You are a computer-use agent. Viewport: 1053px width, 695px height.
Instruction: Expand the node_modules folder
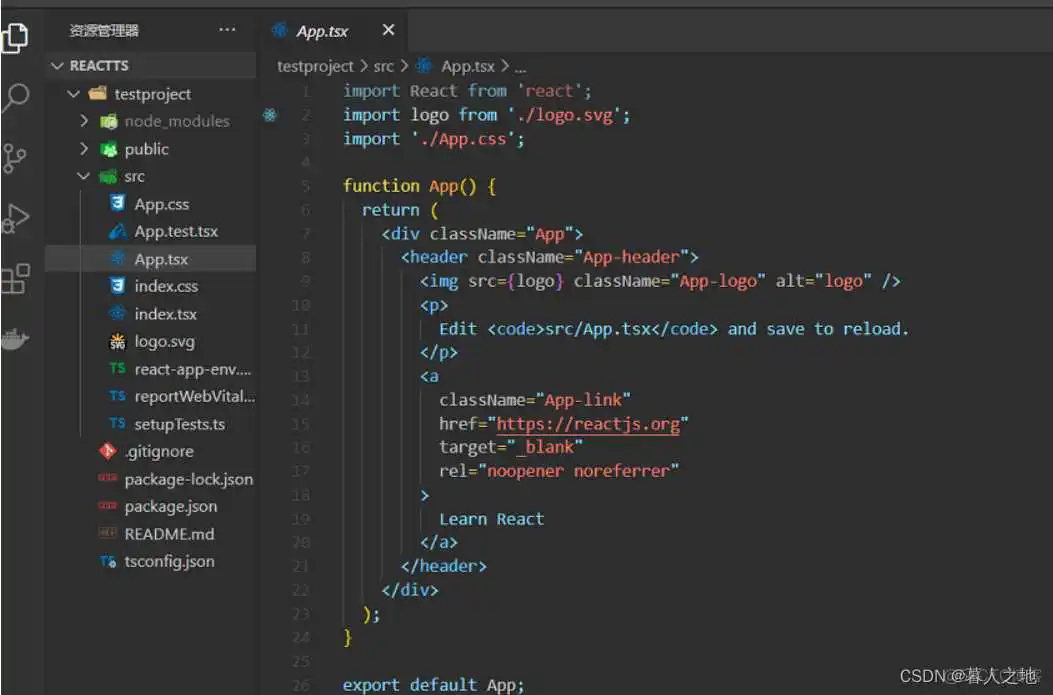(x=86, y=121)
